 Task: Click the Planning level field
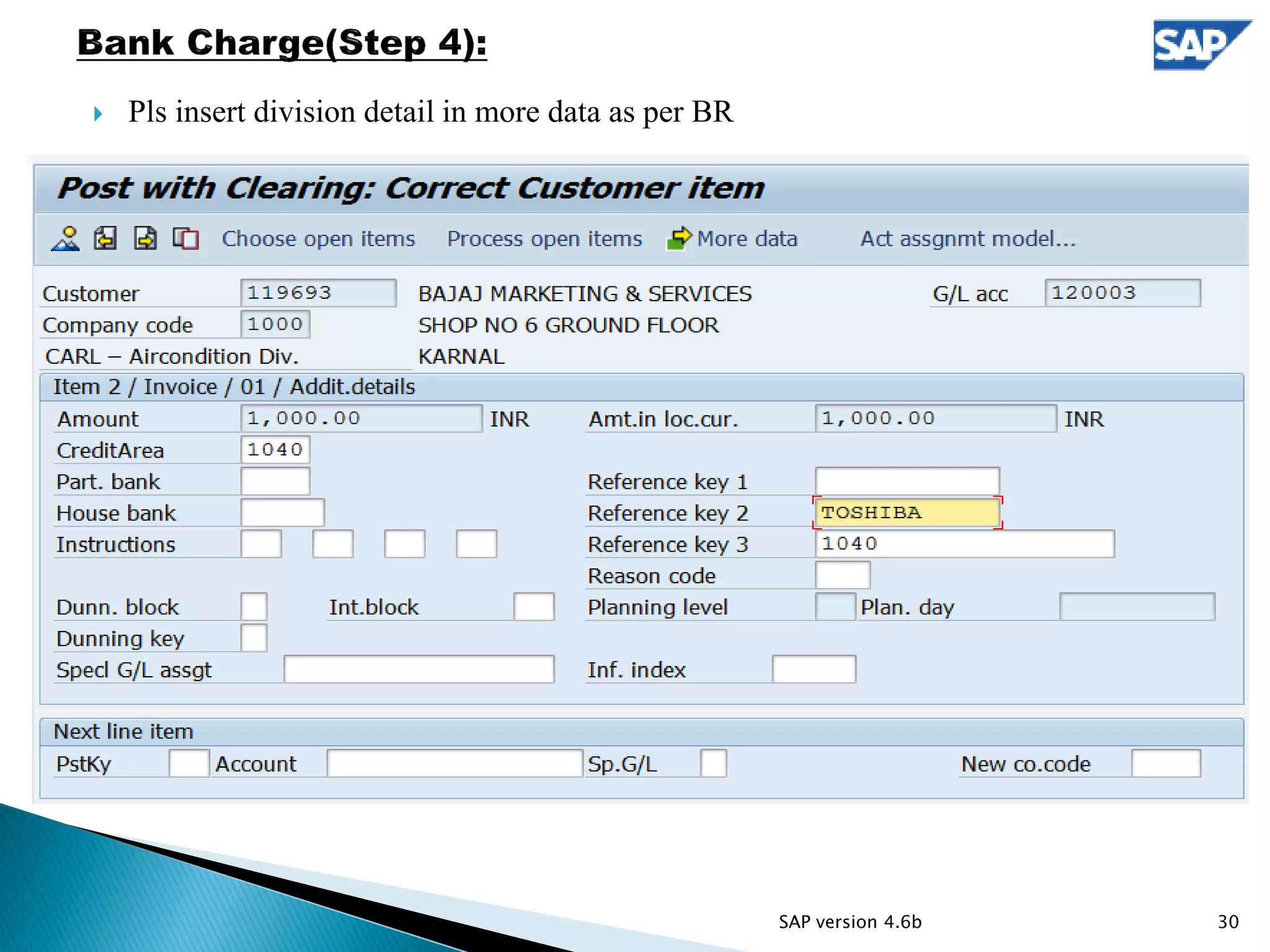[835, 607]
